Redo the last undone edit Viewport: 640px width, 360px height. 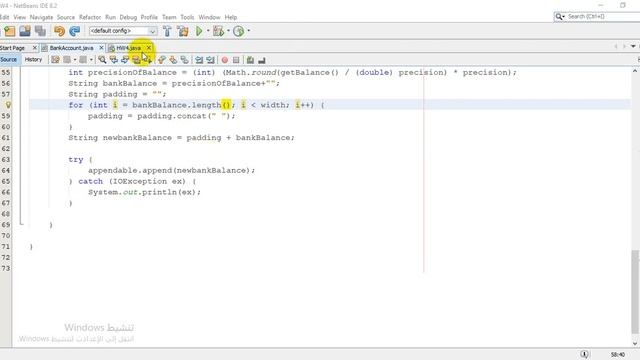(x=75, y=31)
